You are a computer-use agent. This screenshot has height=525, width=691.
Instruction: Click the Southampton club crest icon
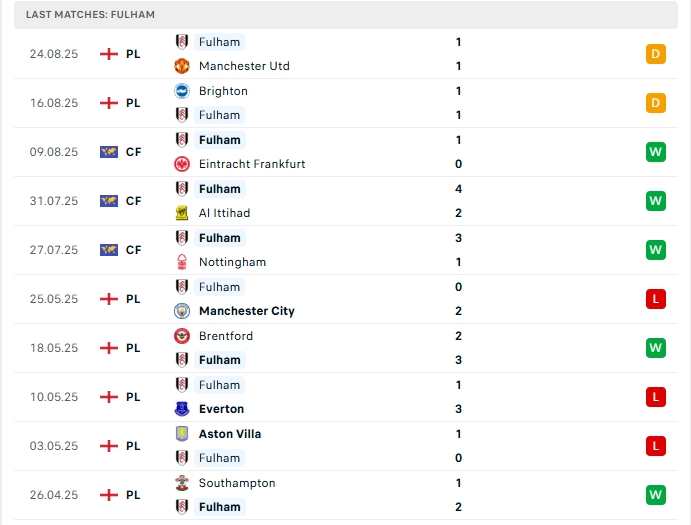pos(182,483)
